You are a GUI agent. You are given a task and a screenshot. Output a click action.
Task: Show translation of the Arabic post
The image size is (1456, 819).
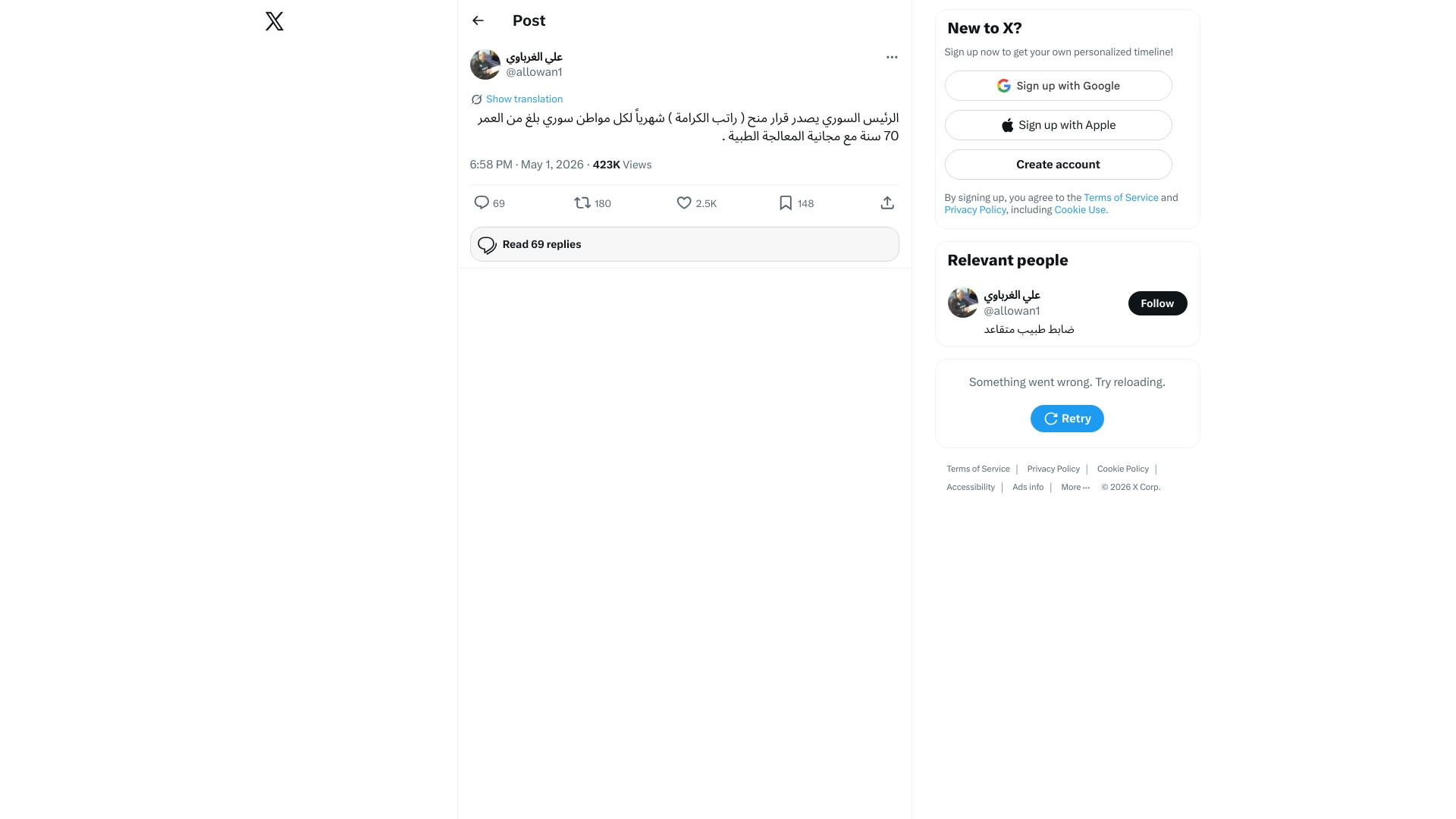pos(524,99)
